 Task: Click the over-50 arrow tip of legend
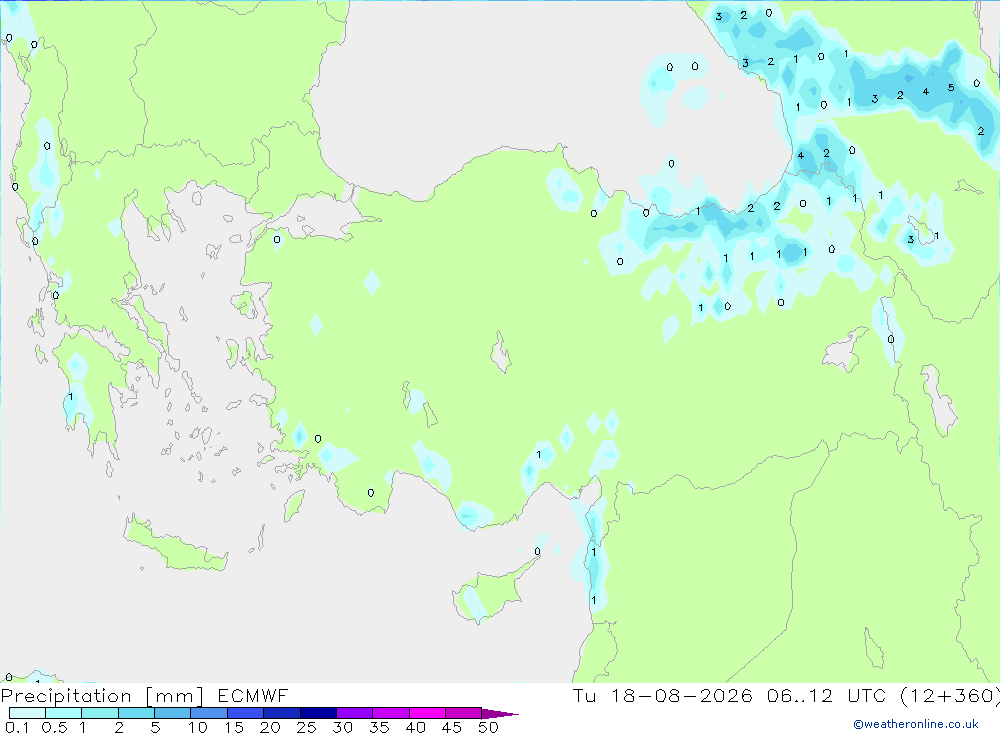[501, 713]
